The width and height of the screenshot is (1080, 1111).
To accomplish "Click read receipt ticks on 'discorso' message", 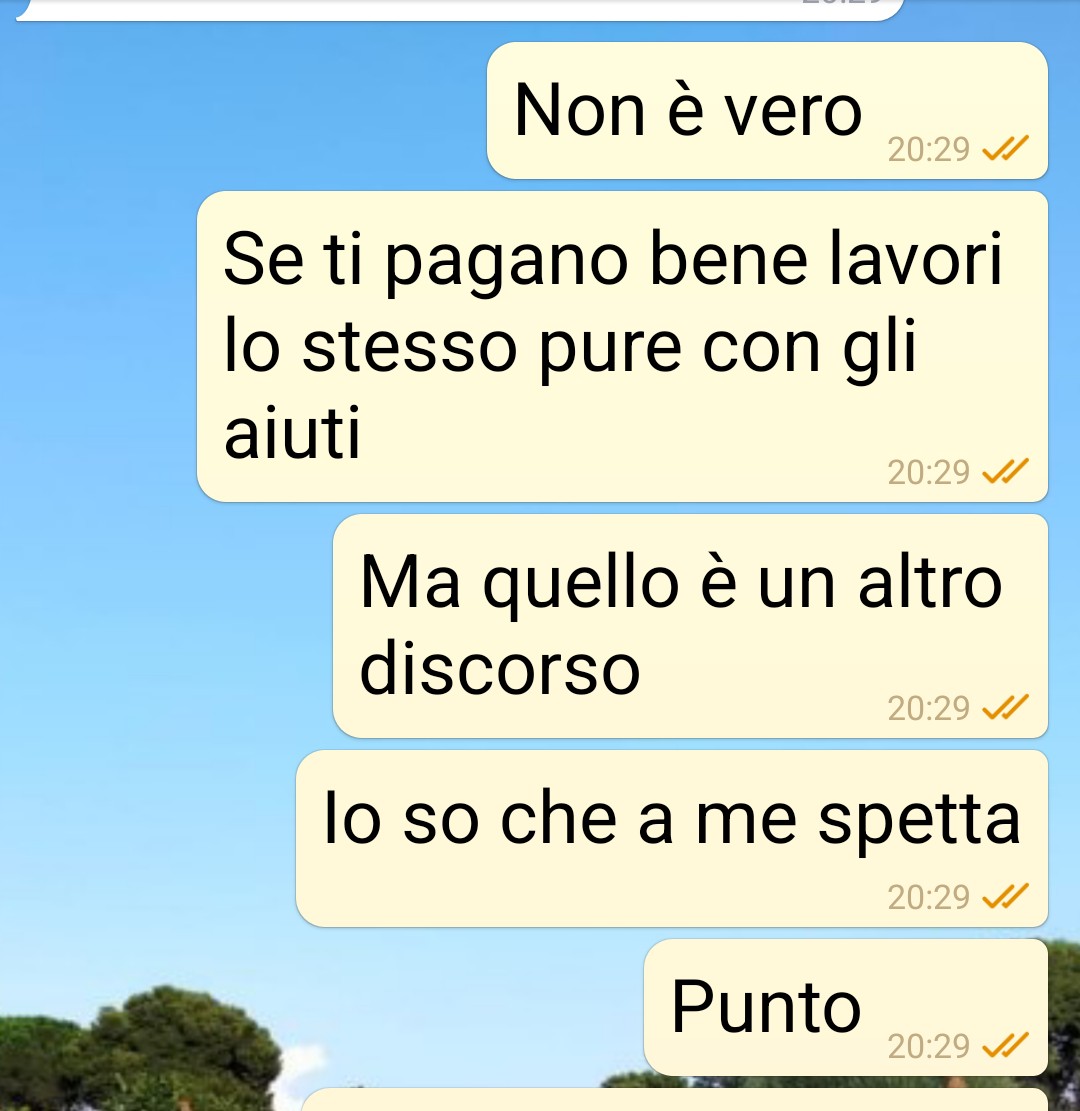I will (1005, 708).
